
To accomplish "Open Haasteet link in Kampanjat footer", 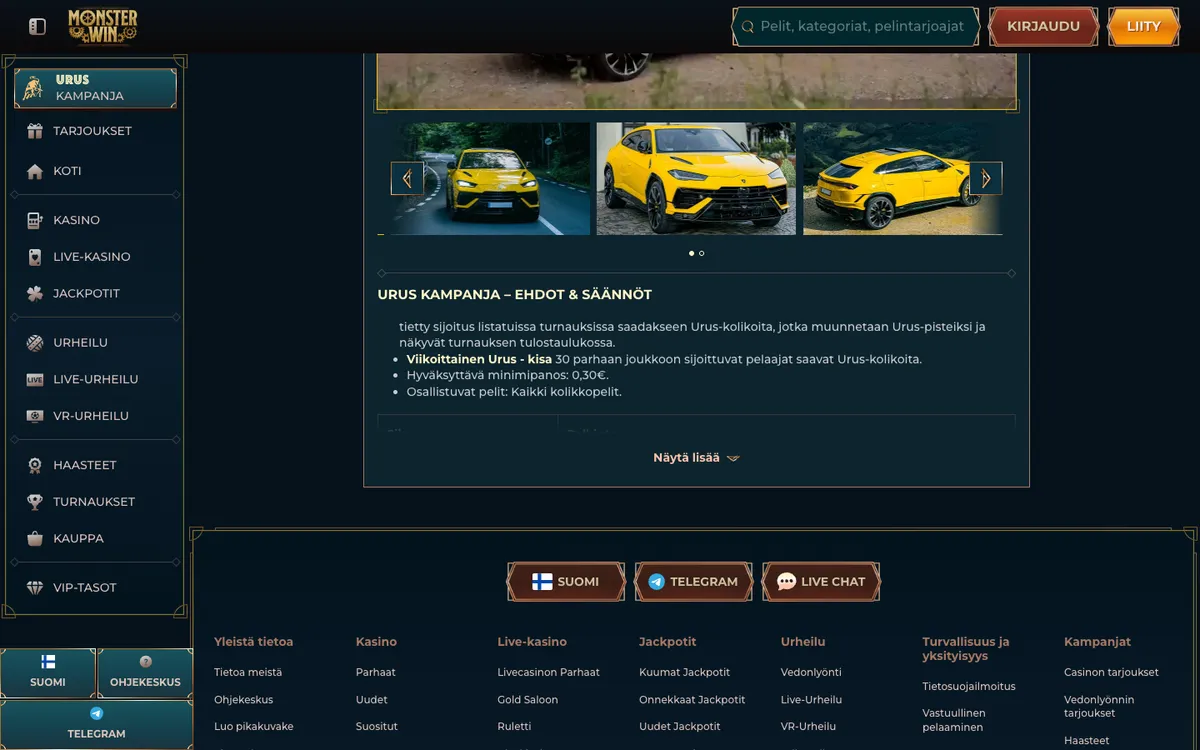I will pos(1087,741).
